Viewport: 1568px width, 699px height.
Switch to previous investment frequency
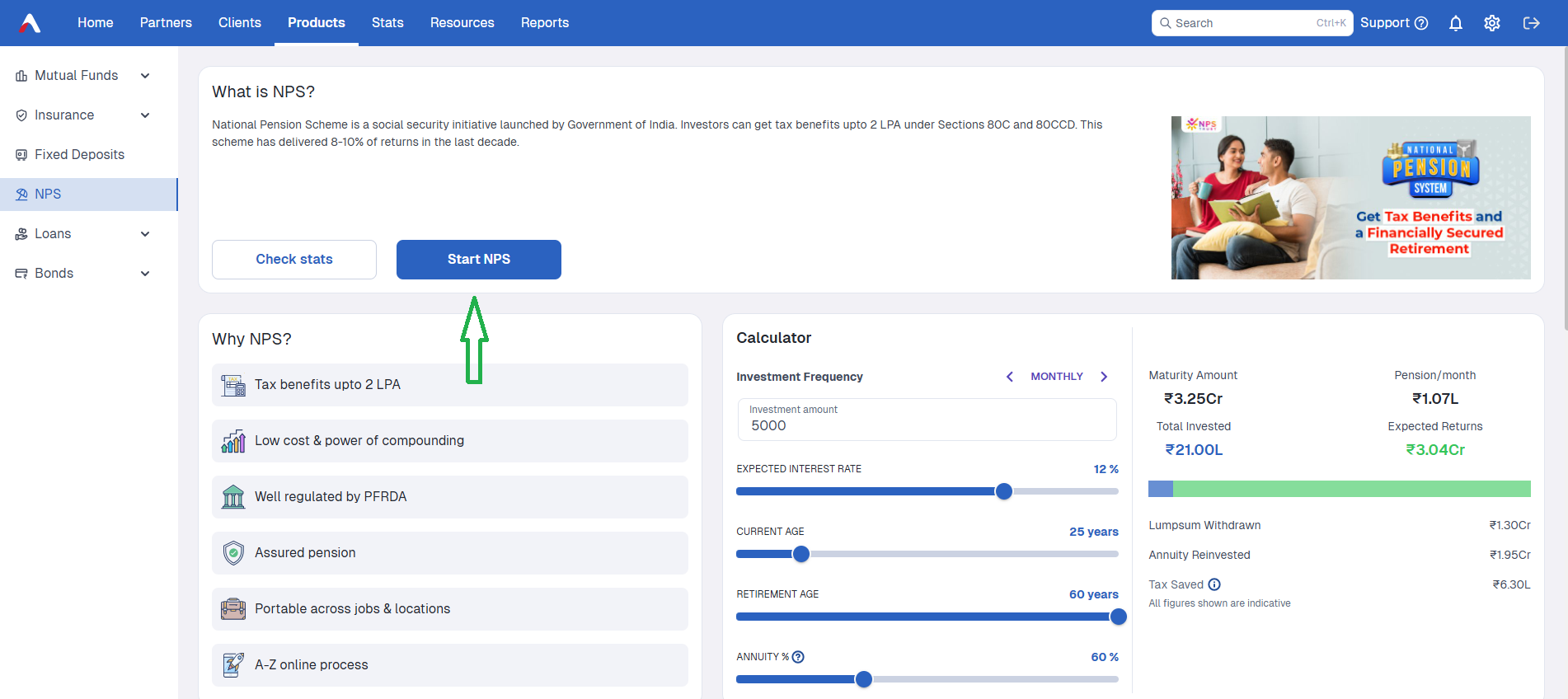tap(1010, 377)
